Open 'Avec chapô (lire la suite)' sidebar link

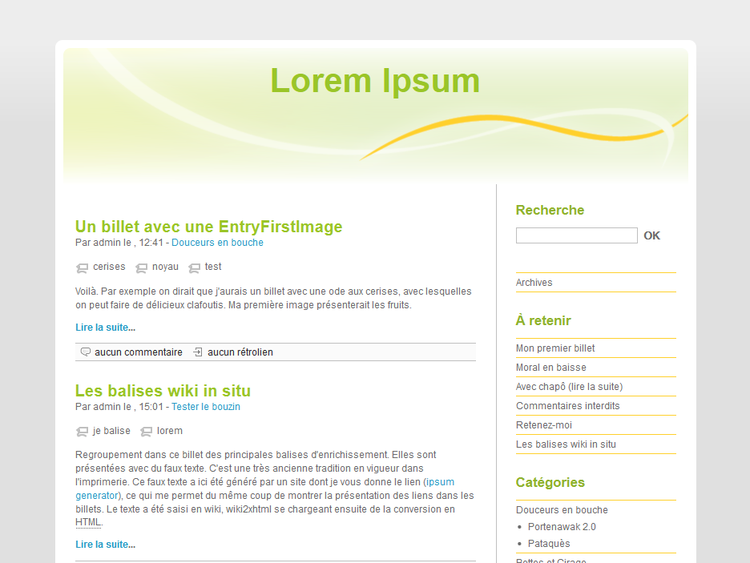pos(569,387)
